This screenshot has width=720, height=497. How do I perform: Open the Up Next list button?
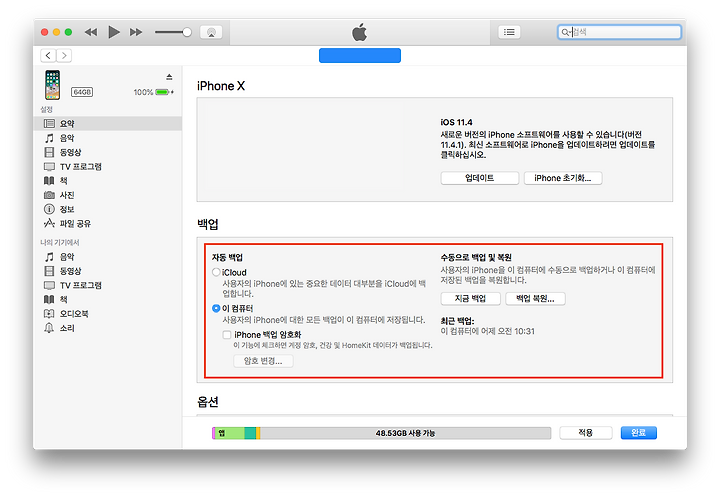[x=509, y=32]
